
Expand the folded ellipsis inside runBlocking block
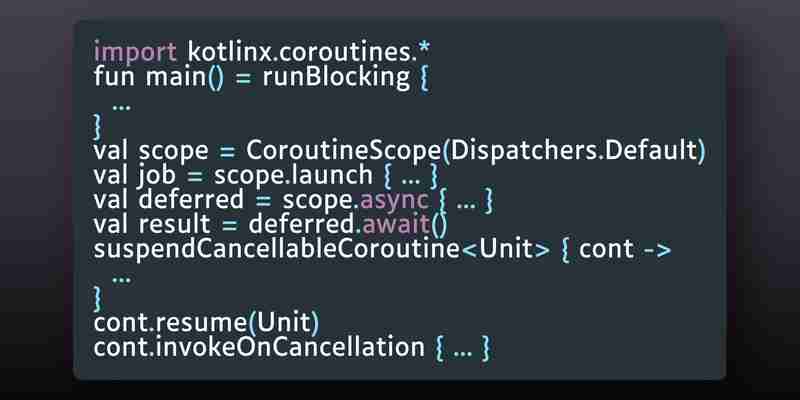(x=121, y=107)
